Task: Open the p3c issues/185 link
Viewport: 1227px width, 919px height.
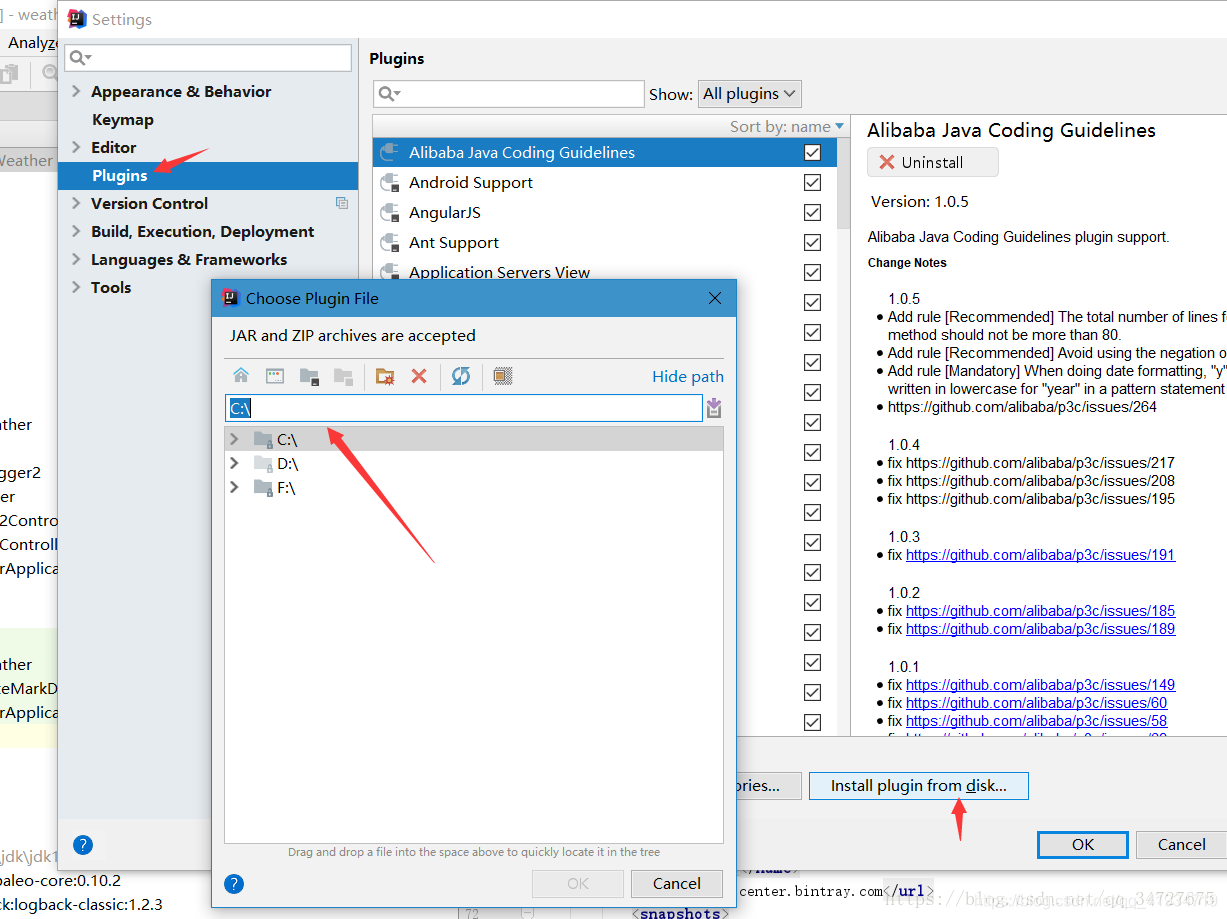Action: click(x=1040, y=611)
